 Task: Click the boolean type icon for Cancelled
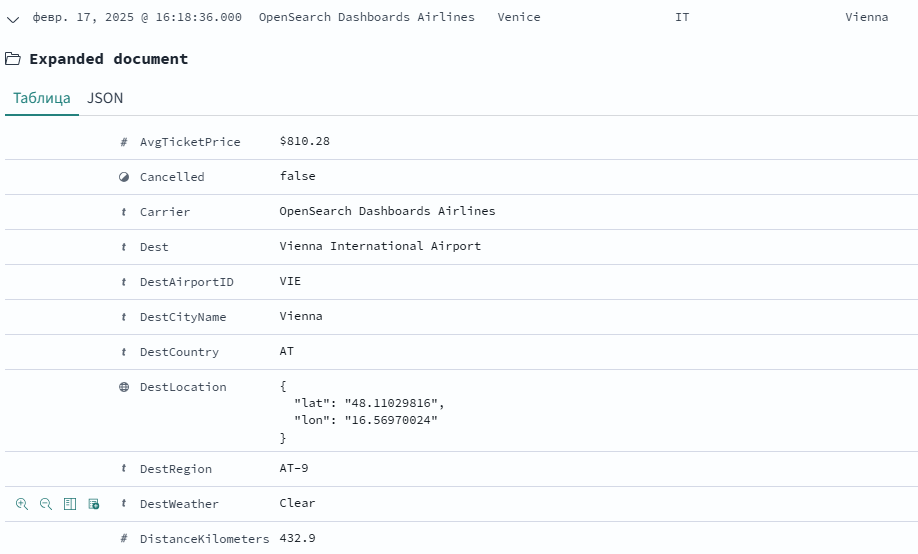[124, 177]
